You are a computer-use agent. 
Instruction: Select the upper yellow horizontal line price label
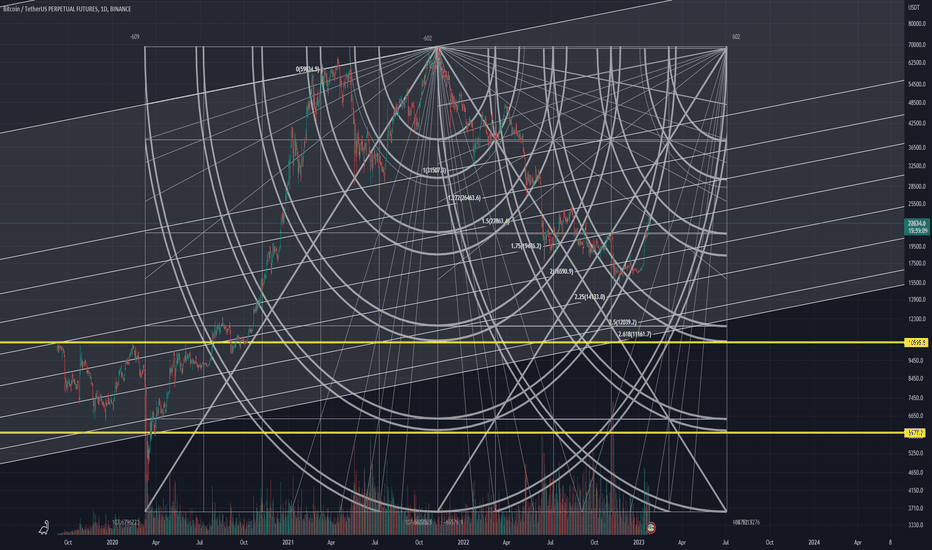915,342
